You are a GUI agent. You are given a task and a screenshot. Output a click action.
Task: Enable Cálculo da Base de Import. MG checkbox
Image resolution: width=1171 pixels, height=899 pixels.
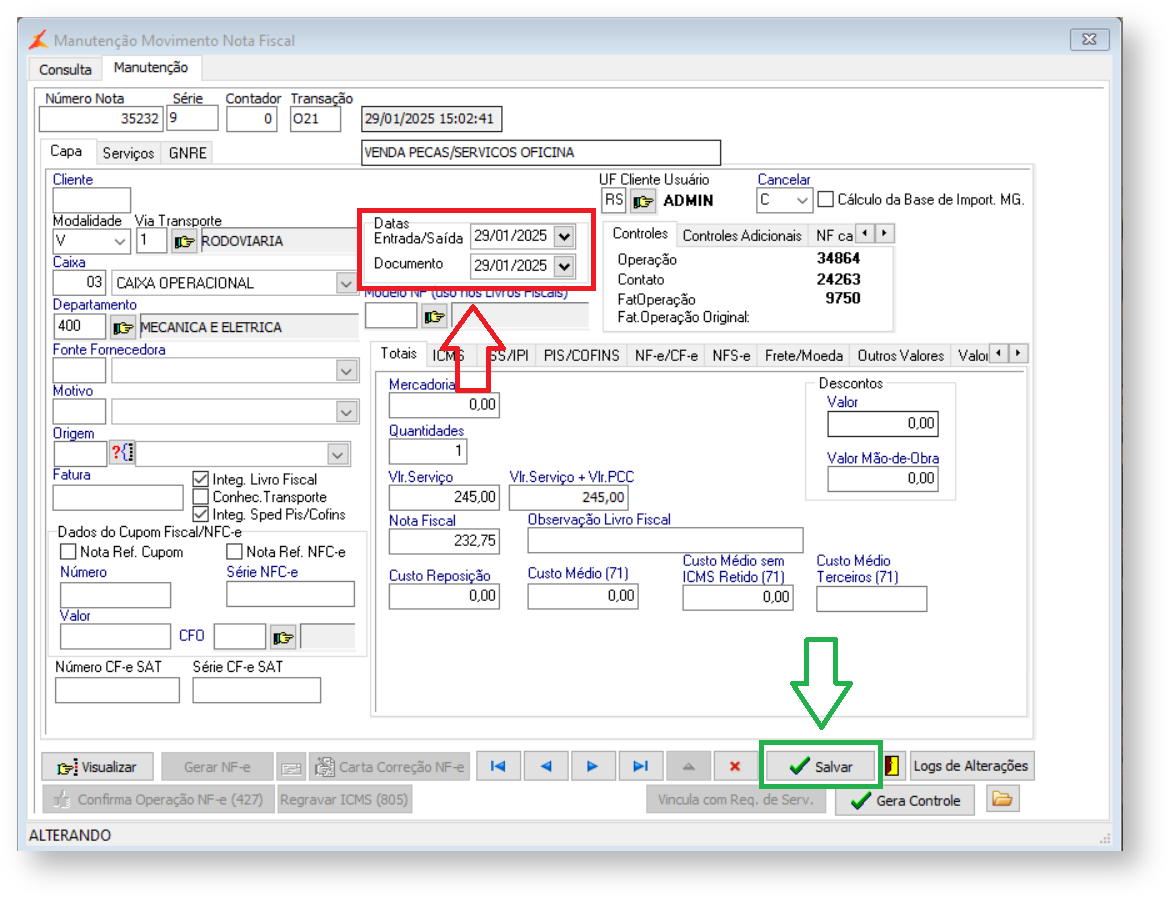825,199
